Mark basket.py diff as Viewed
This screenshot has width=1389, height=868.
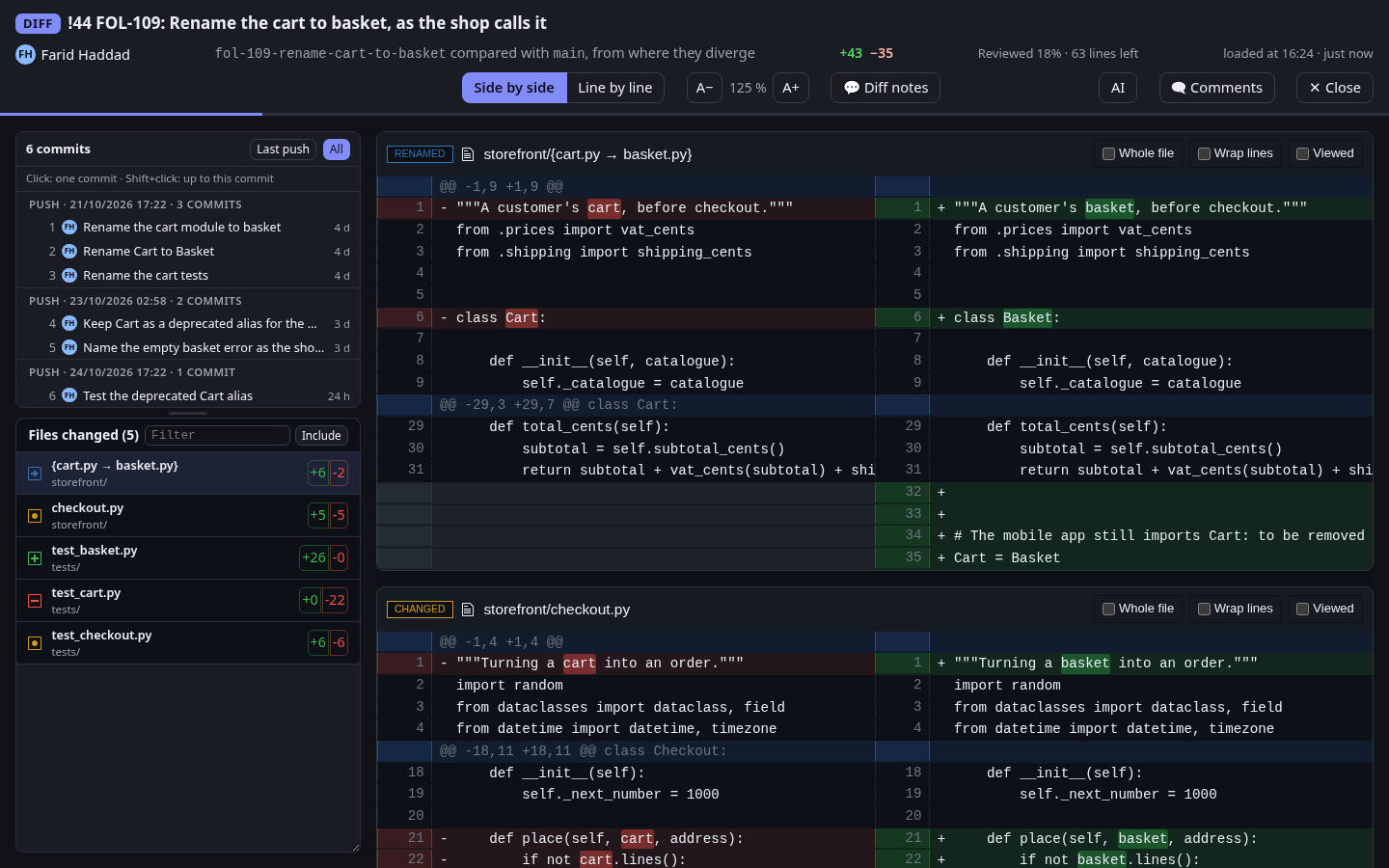[x=1325, y=153]
